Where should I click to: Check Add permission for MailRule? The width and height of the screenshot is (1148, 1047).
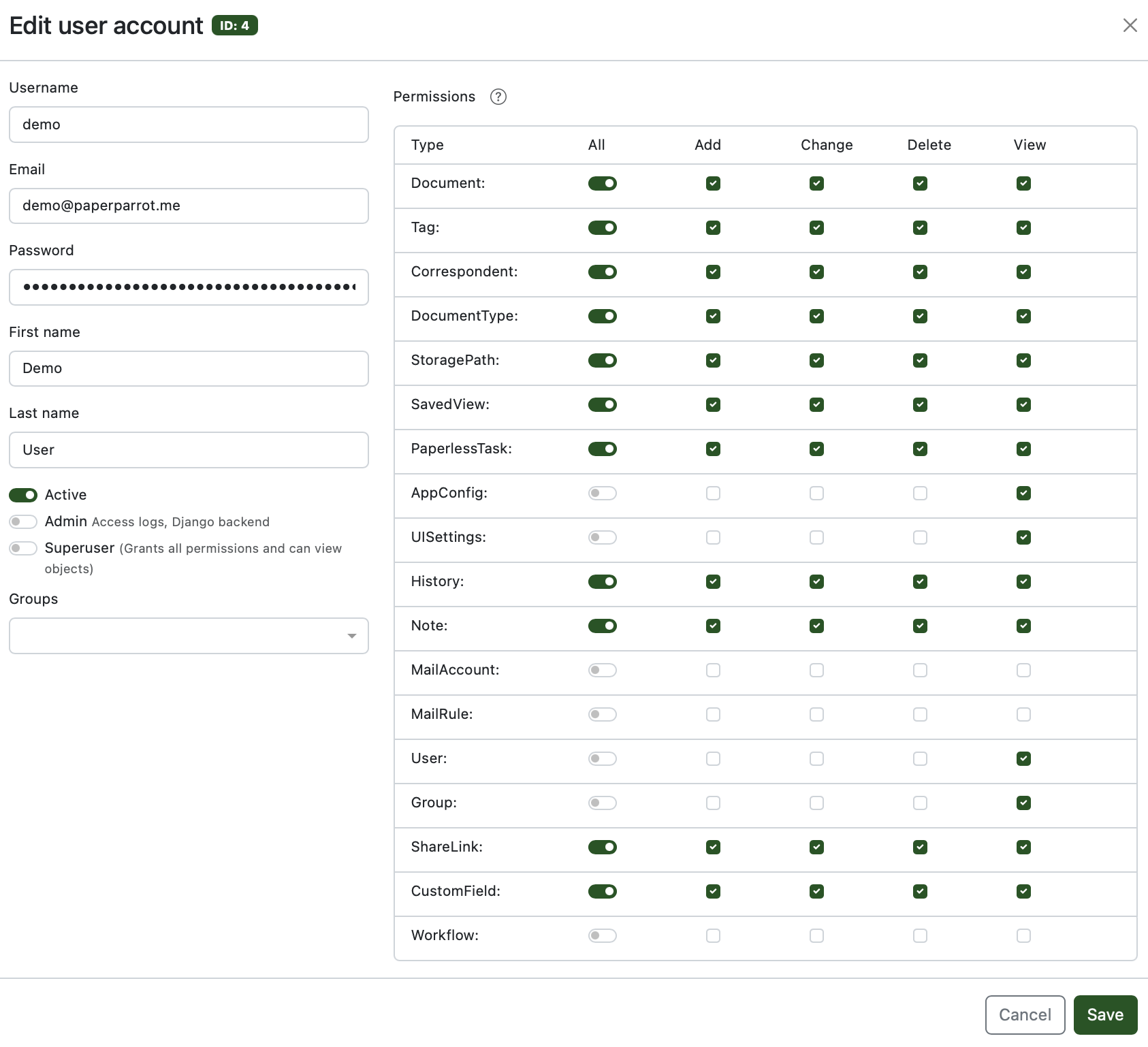(713, 715)
